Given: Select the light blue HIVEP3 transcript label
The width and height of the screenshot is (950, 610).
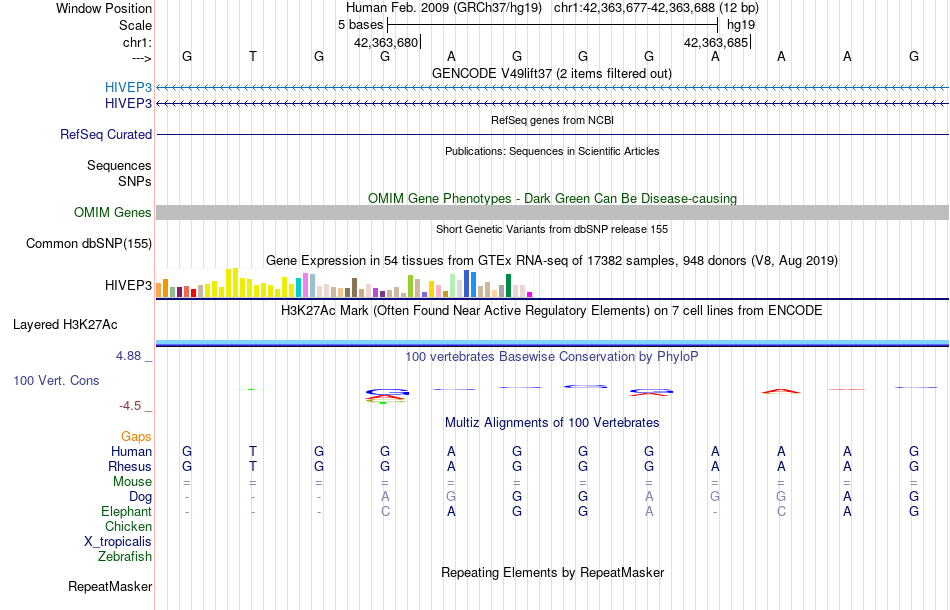Looking at the screenshot, I should pyautogui.click(x=128, y=87).
